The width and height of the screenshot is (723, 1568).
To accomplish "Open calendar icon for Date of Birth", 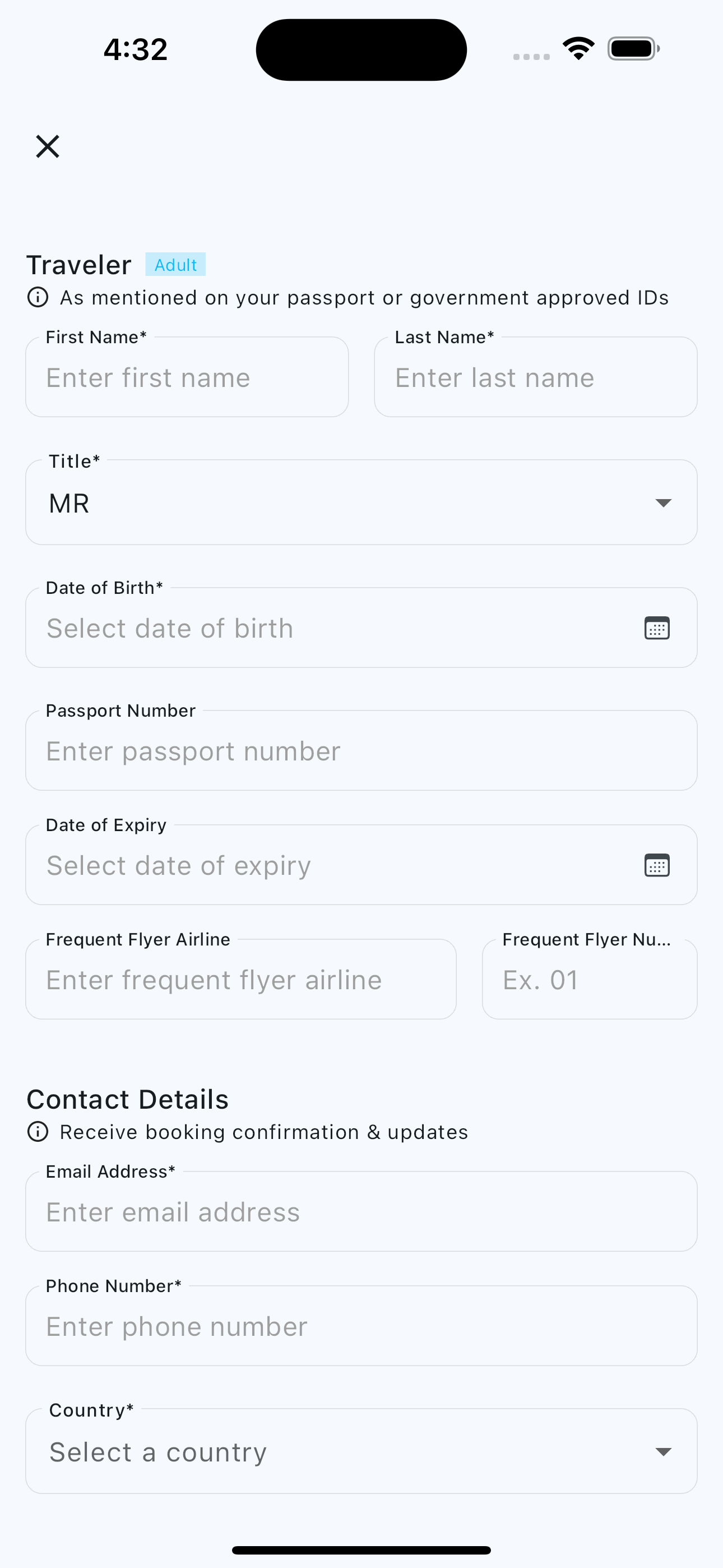I will pyautogui.click(x=657, y=628).
